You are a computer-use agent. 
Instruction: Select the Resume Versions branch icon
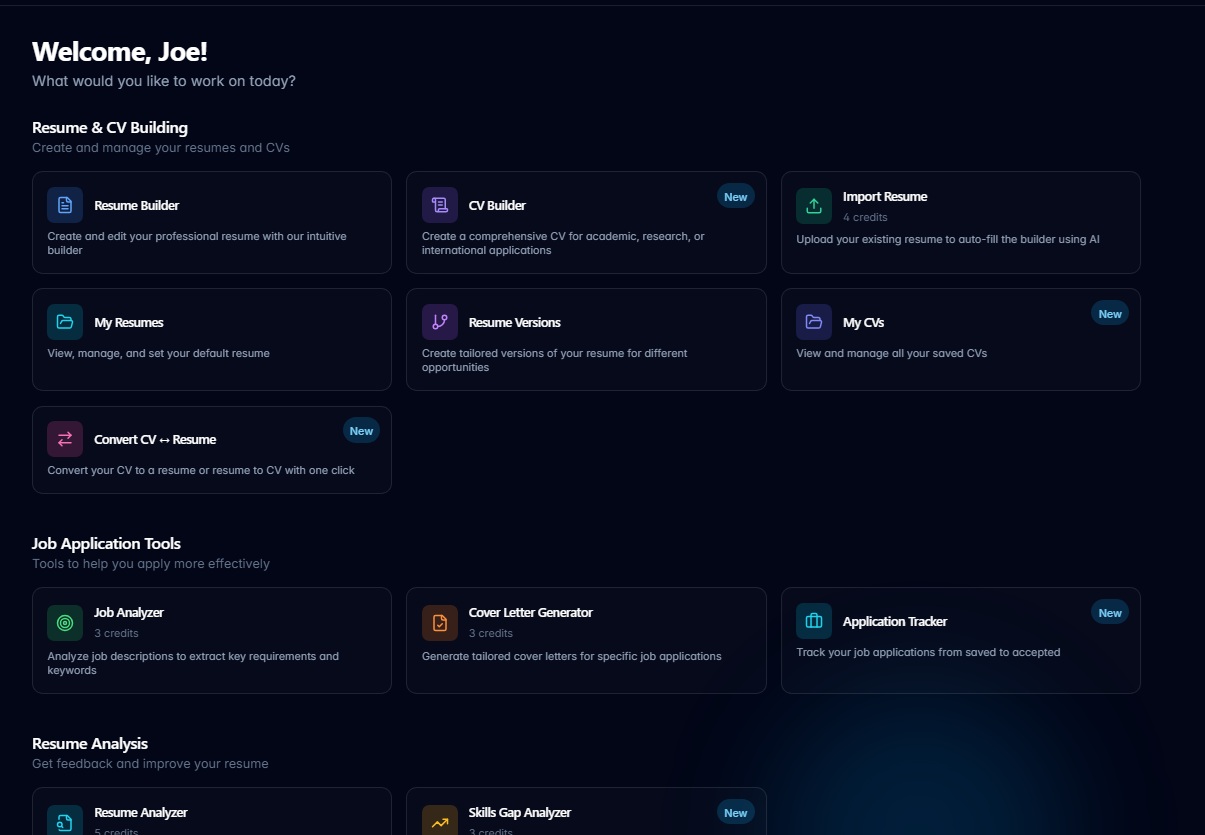439,321
